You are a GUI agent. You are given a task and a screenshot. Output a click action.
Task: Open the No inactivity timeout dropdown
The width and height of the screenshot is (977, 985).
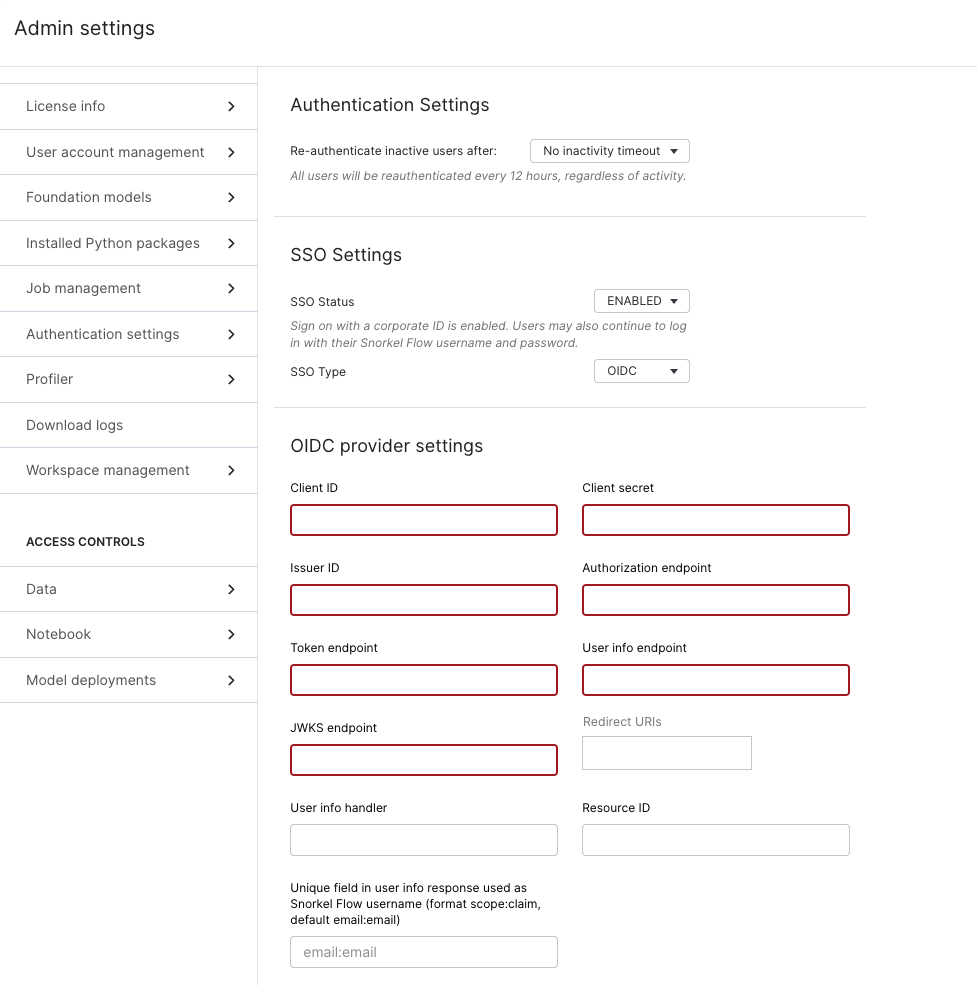point(609,151)
